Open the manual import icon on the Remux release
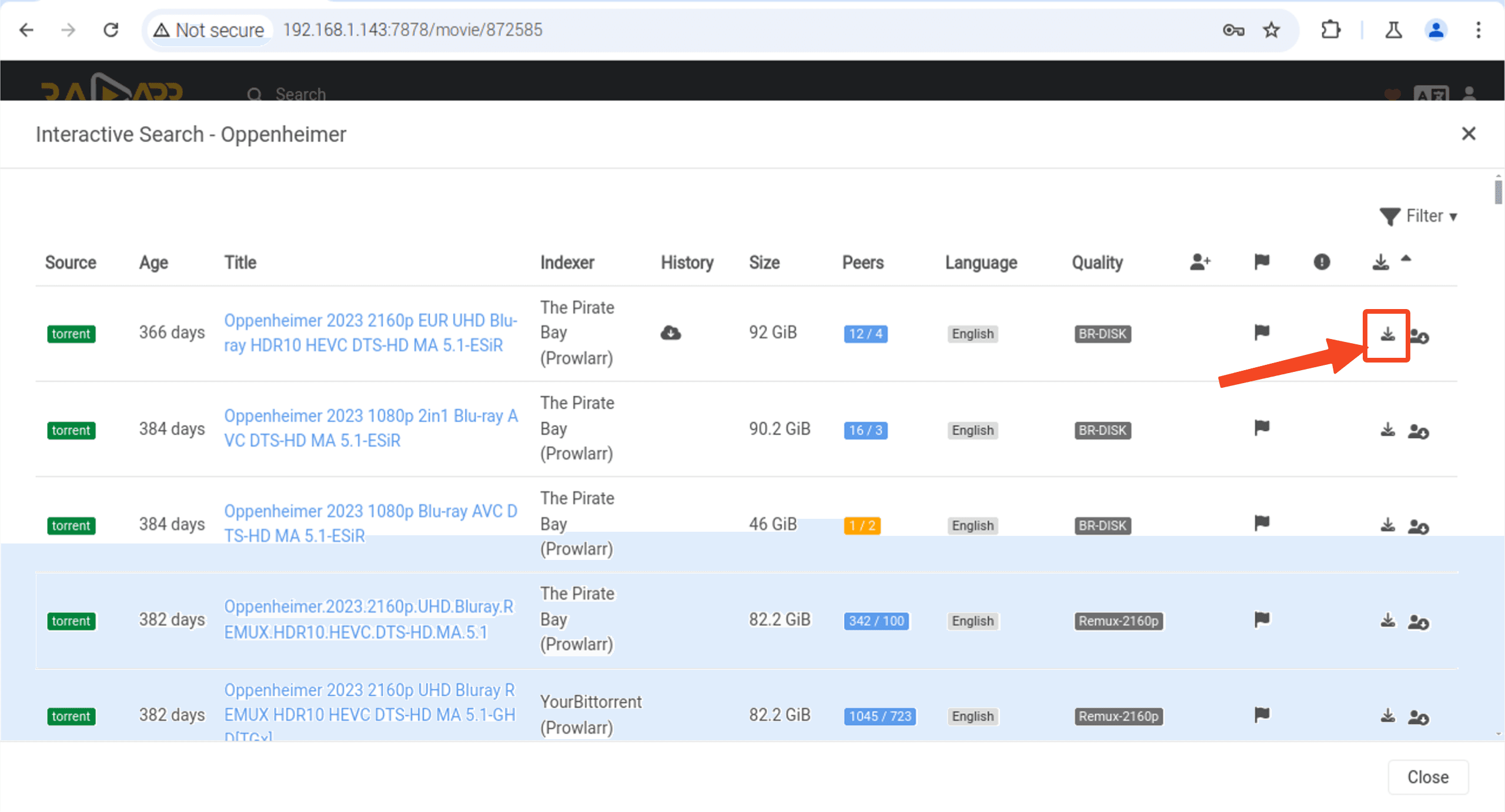Screen dimensions: 1505x812 1419,622
